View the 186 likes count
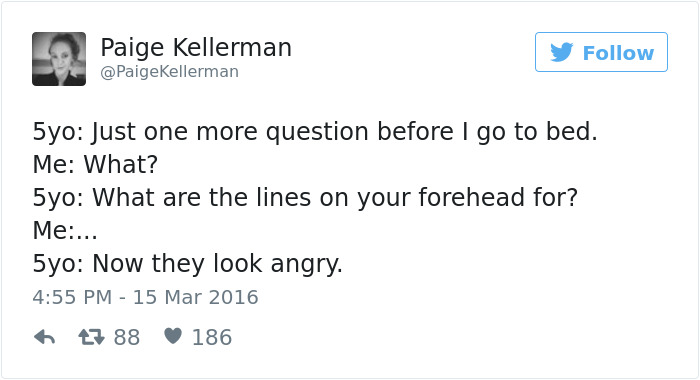This screenshot has height=380, width=700. pyautogui.click(x=212, y=338)
